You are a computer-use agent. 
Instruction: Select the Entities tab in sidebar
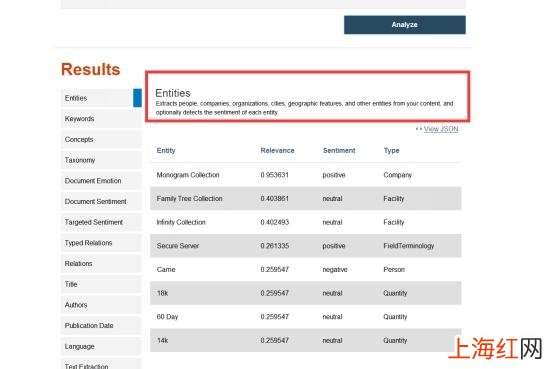tap(101, 98)
